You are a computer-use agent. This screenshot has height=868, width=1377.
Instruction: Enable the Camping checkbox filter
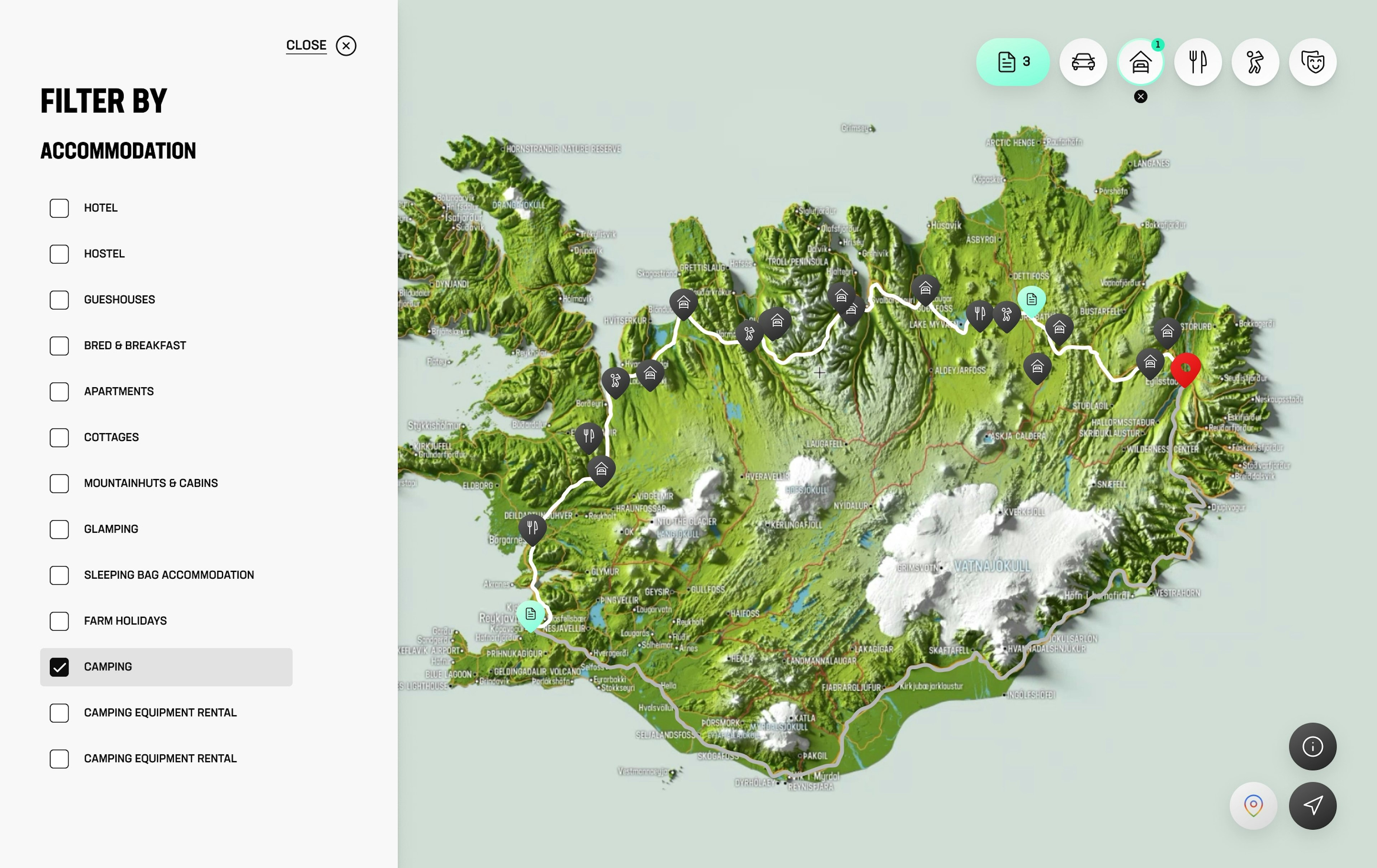[x=59, y=666]
